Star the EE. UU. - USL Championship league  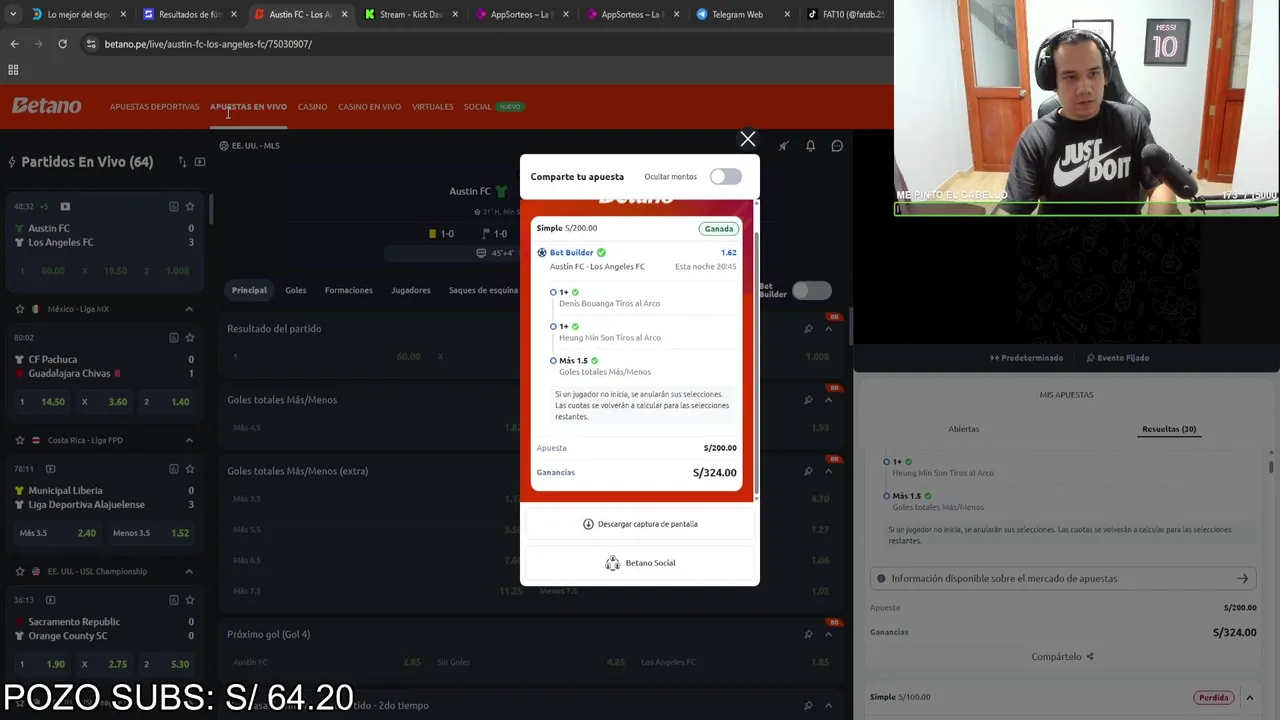click(x=19, y=571)
